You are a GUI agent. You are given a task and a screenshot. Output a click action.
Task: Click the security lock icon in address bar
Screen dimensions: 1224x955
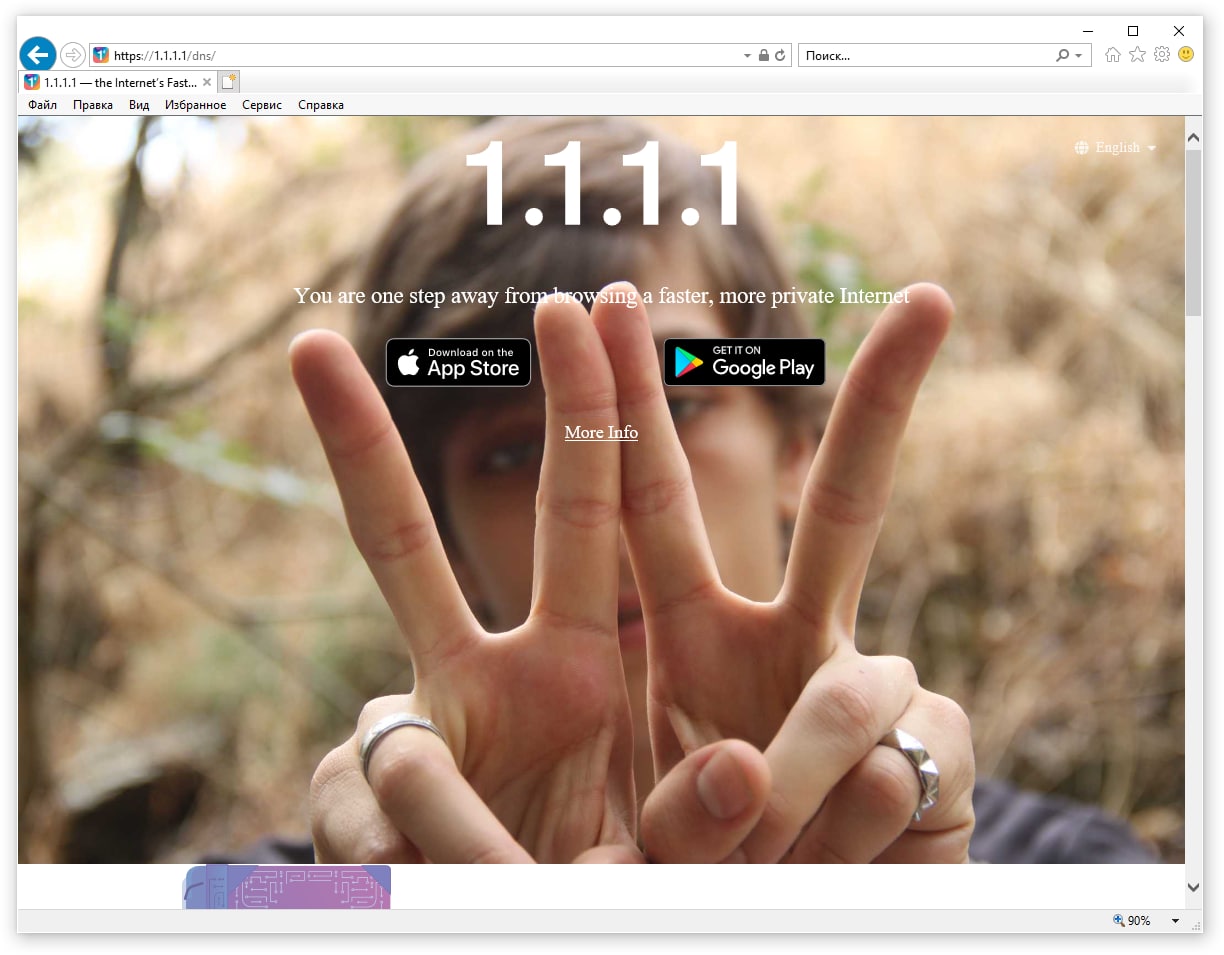coord(764,56)
